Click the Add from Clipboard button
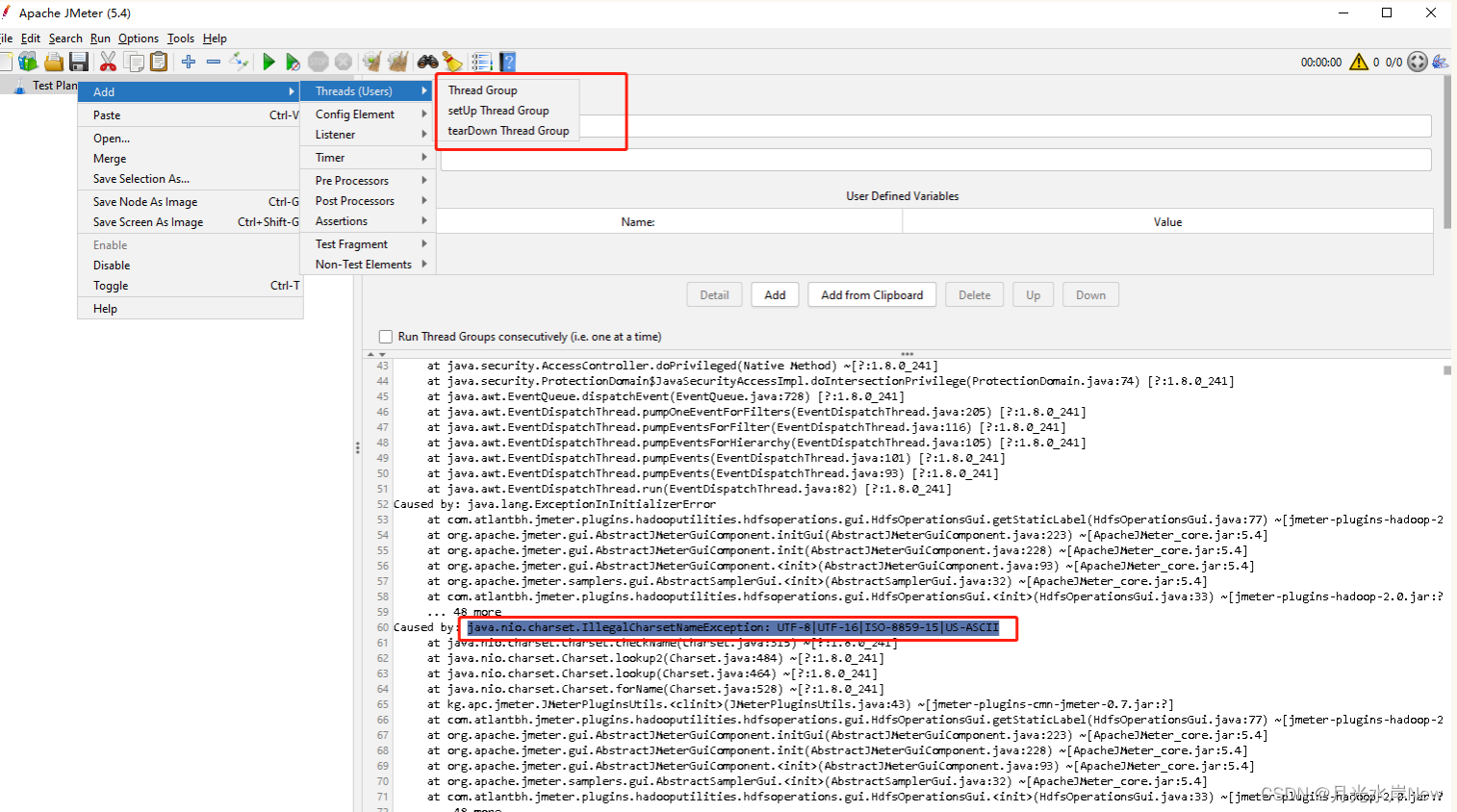 (872, 295)
